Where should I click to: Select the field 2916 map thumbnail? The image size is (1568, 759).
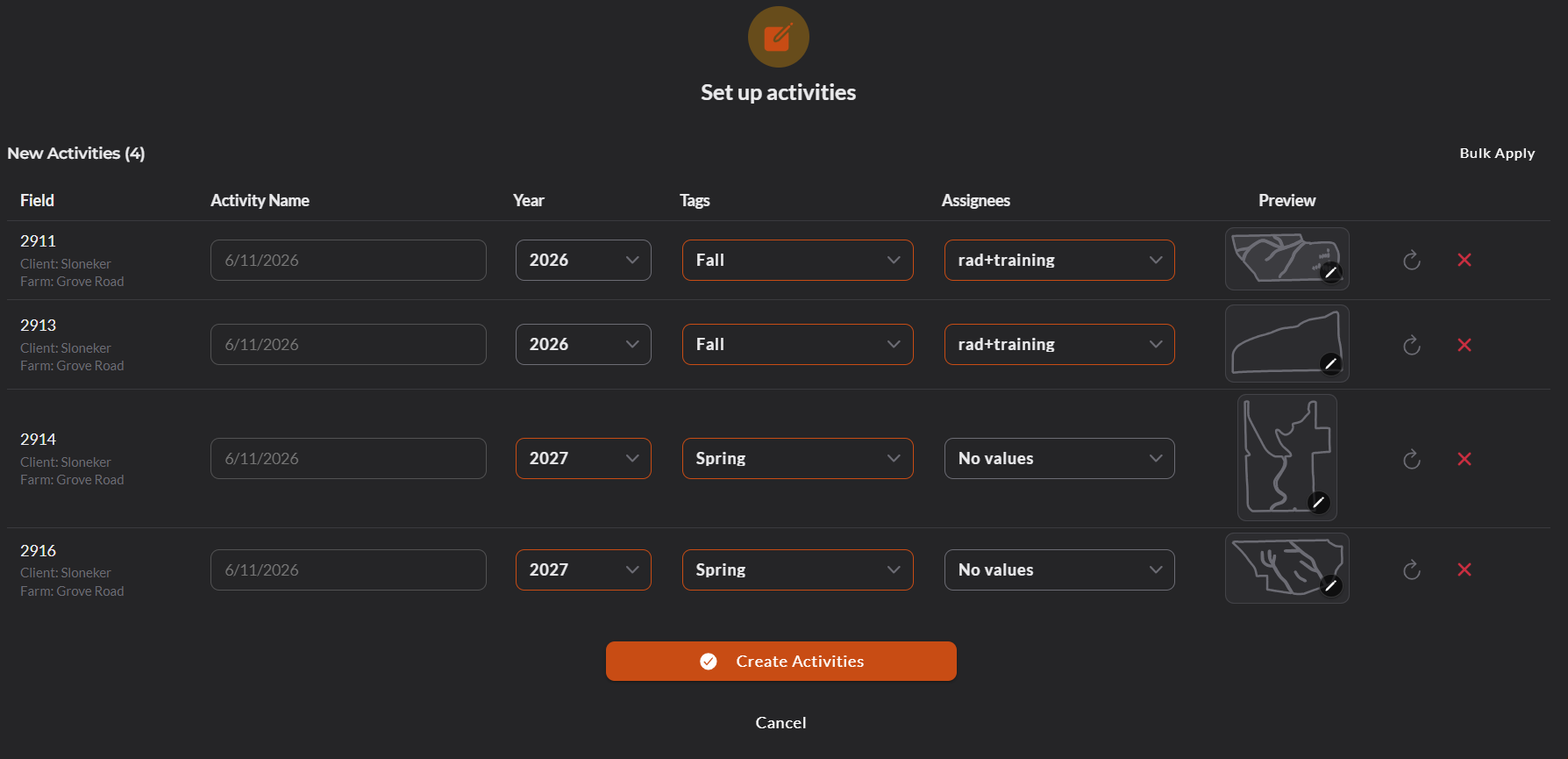(1286, 568)
